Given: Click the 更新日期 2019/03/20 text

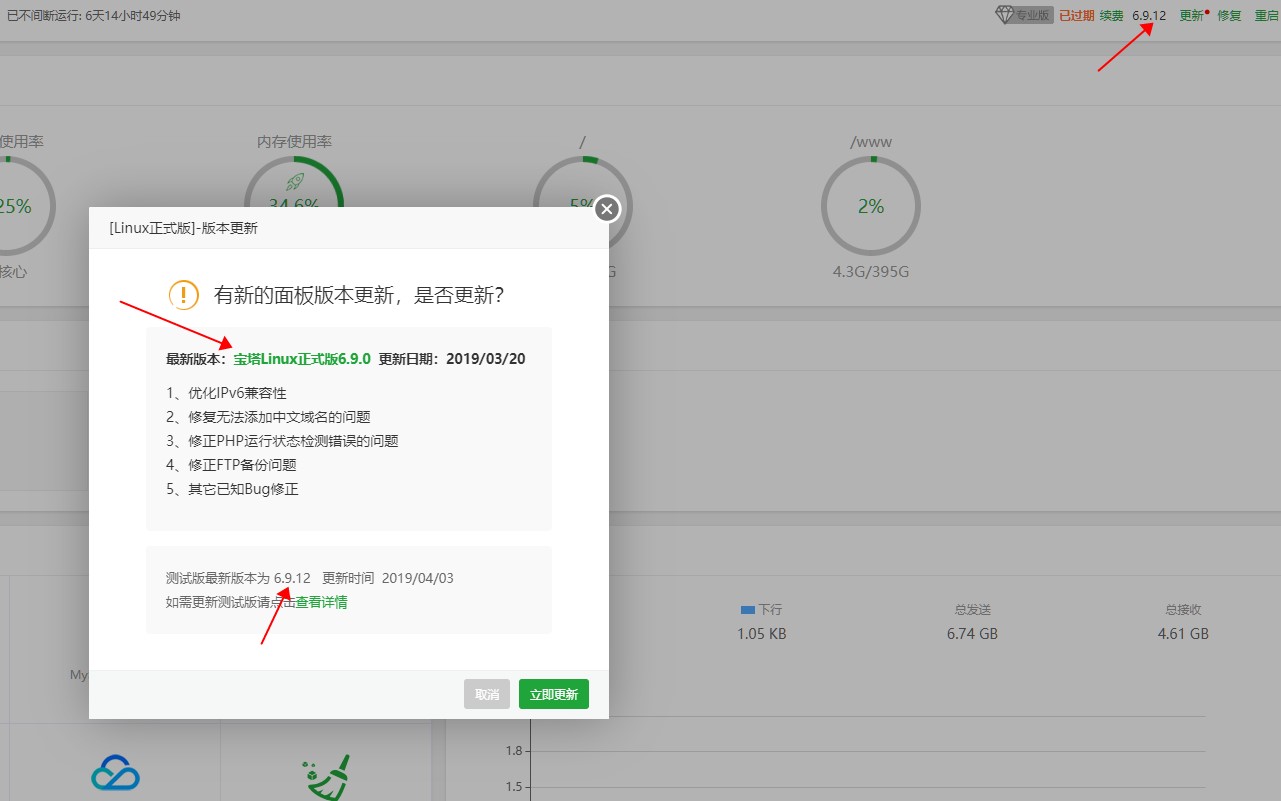Looking at the screenshot, I should click(x=452, y=358).
